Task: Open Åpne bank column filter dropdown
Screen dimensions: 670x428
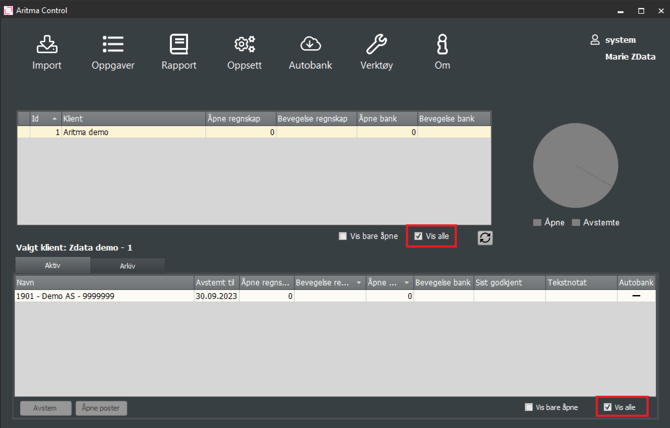Action: 408,283
